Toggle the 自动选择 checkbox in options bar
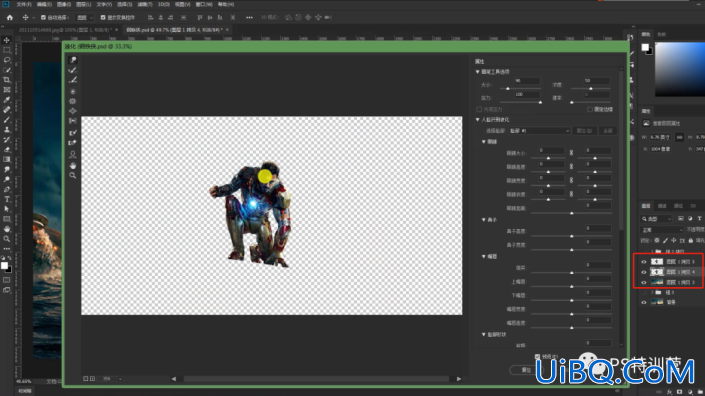The image size is (705, 396). click(x=43, y=18)
